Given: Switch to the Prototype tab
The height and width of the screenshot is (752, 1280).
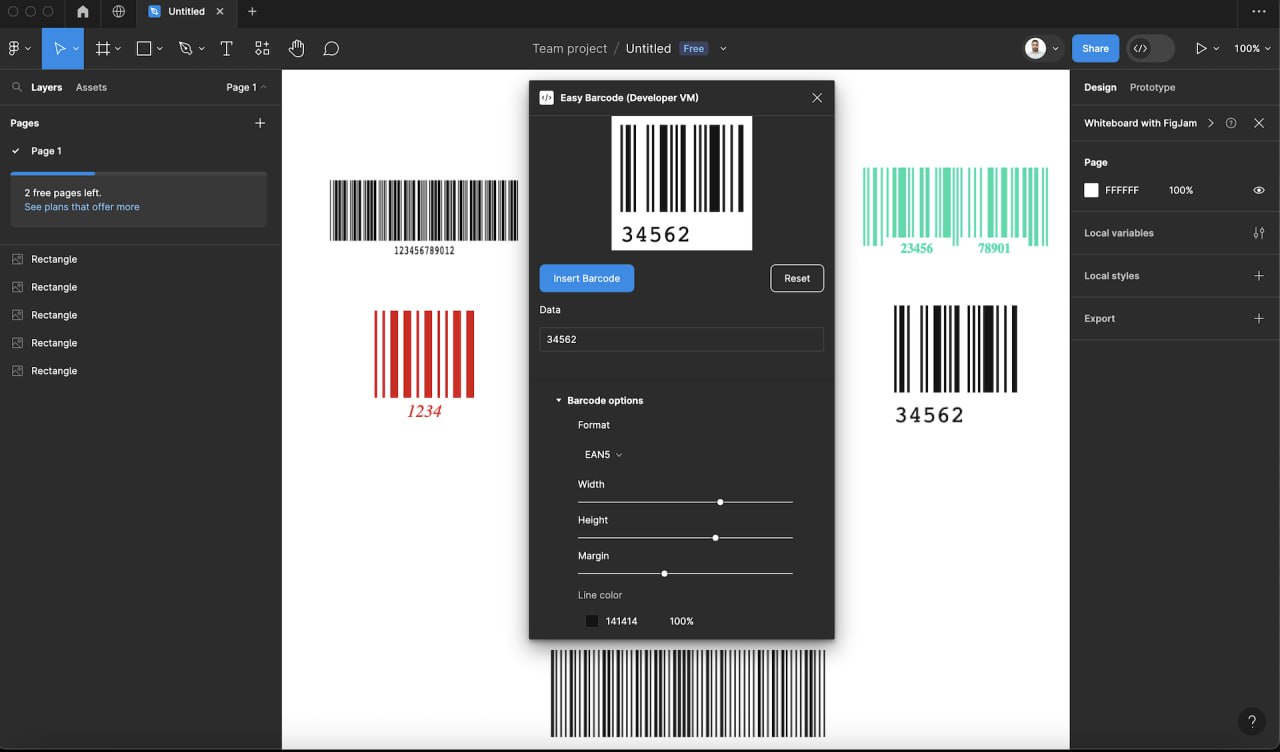Looking at the screenshot, I should pyautogui.click(x=1152, y=87).
